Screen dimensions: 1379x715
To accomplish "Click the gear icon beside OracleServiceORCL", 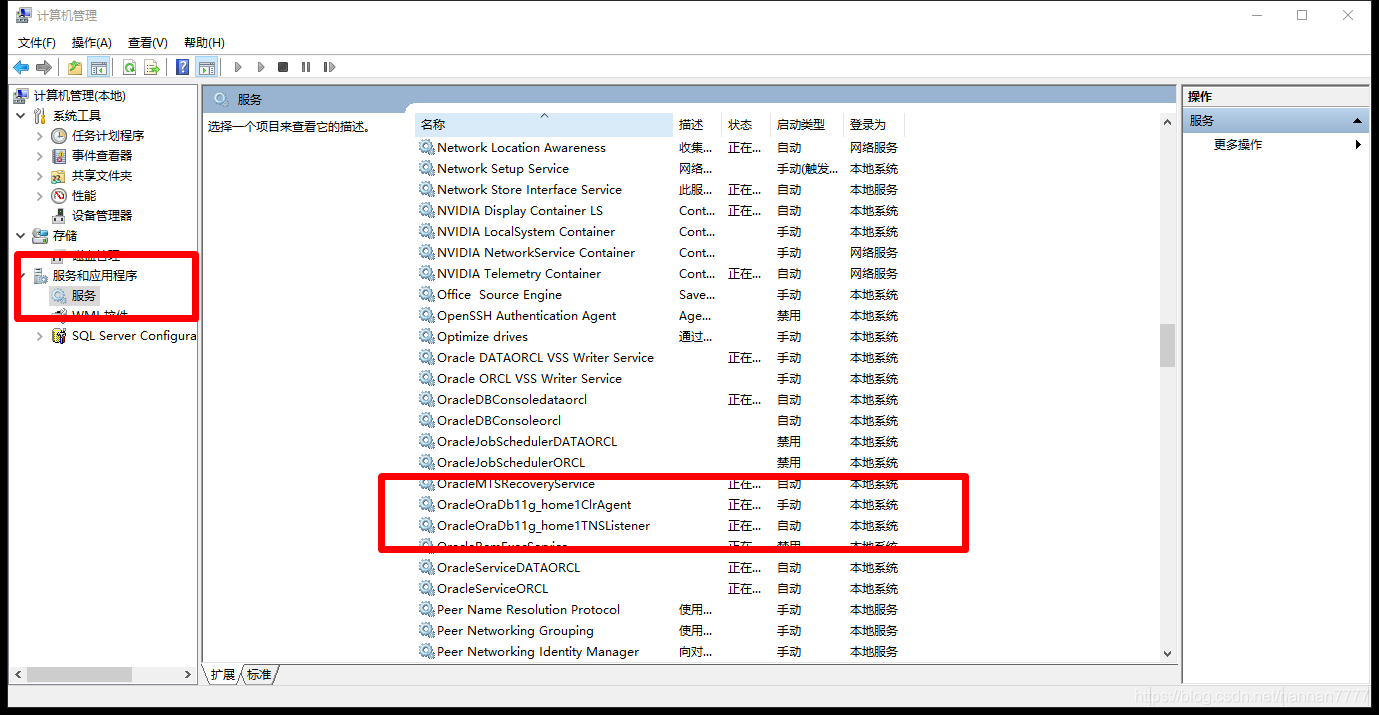I will click(427, 588).
